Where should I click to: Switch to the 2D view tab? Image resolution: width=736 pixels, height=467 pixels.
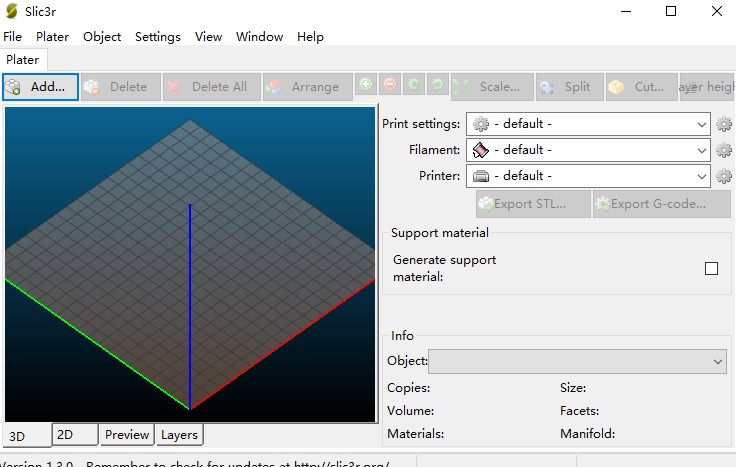pos(75,434)
